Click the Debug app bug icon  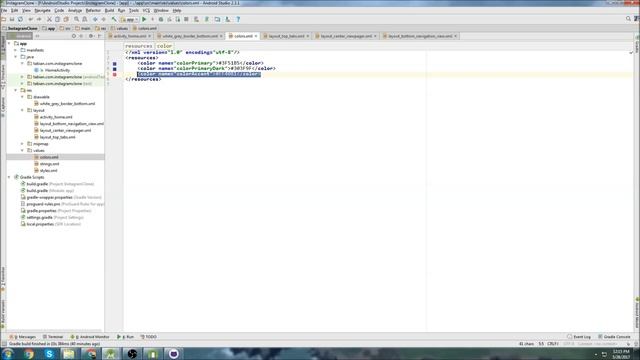coord(161,19)
